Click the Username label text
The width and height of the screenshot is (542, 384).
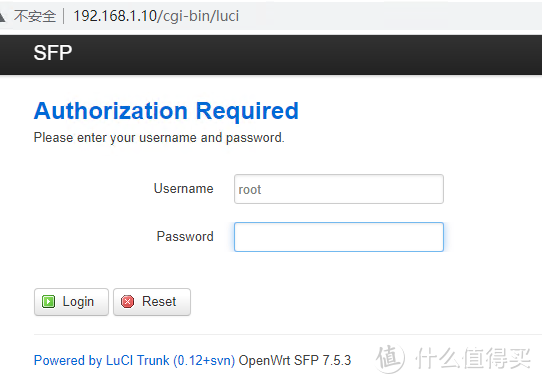tap(184, 189)
